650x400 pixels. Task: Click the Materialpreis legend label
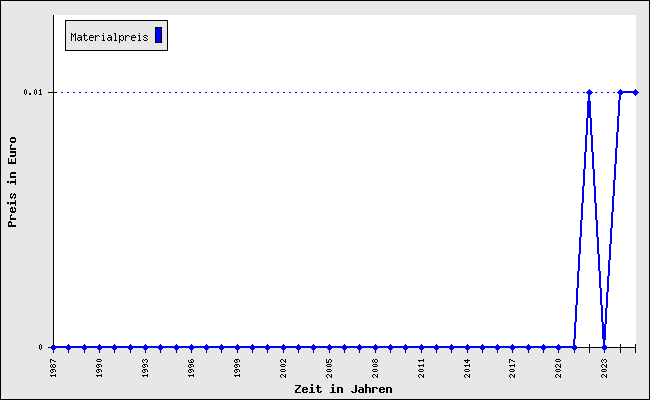(109, 37)
